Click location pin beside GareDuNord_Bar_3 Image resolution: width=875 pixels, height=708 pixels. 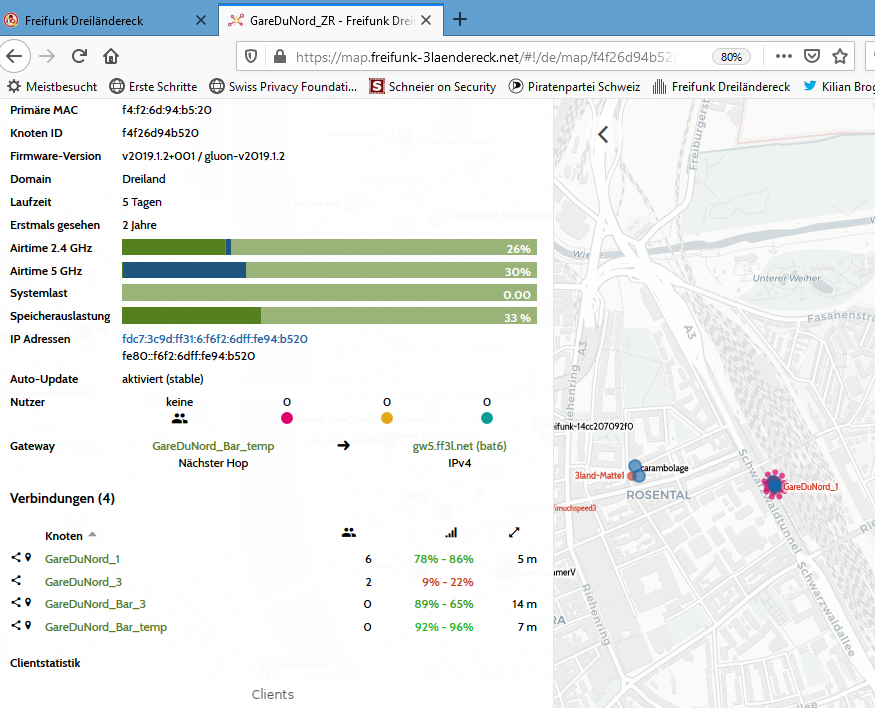pos(28,603)
